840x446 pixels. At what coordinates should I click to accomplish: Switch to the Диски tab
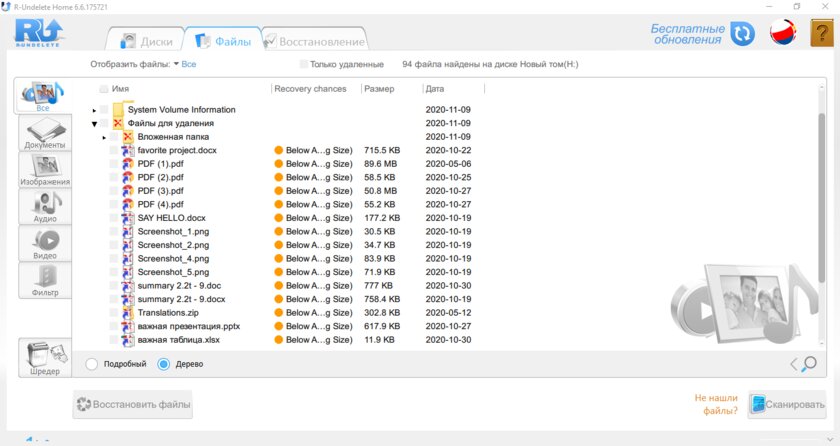(x=146, y=41)
